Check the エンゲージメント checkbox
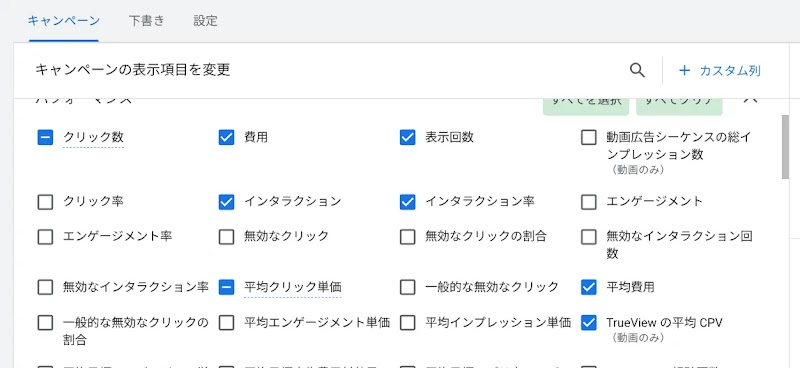Image resolution: width=800 pixels, height=368 pixels. [x=589, y=202]
